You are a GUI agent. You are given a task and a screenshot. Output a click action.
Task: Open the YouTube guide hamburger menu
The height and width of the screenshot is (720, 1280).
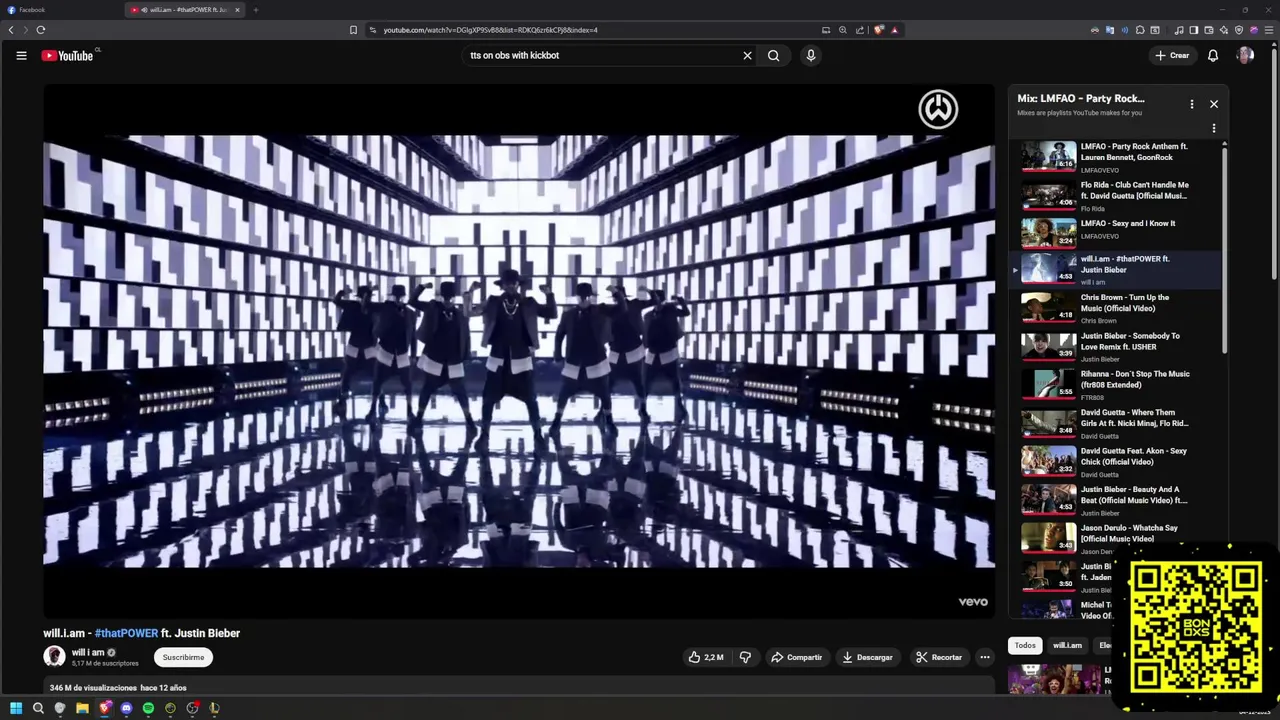click(x=21, y=55)
